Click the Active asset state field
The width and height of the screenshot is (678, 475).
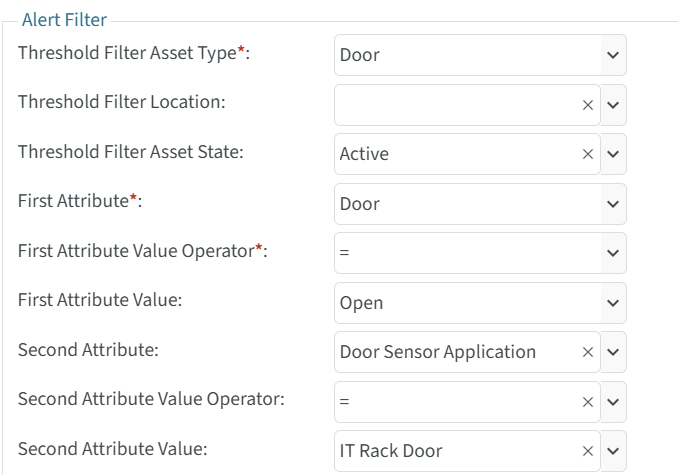pyautogui.click(x=455, y=154)
